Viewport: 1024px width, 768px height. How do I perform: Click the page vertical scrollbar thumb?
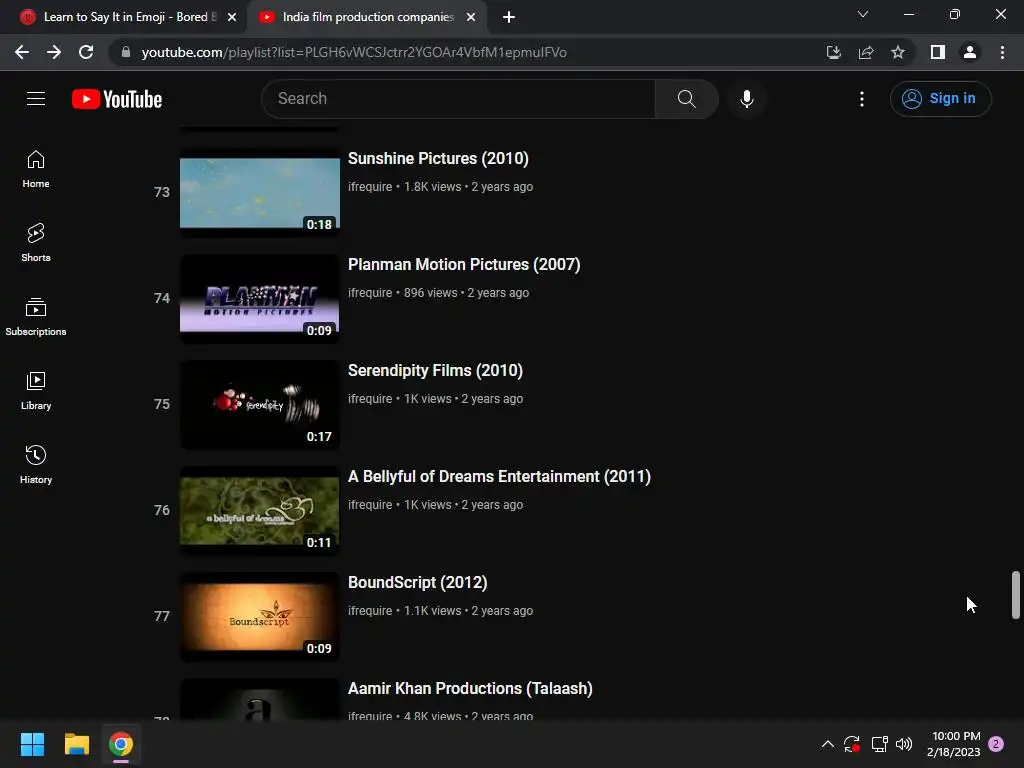(x=1016, y=594)
